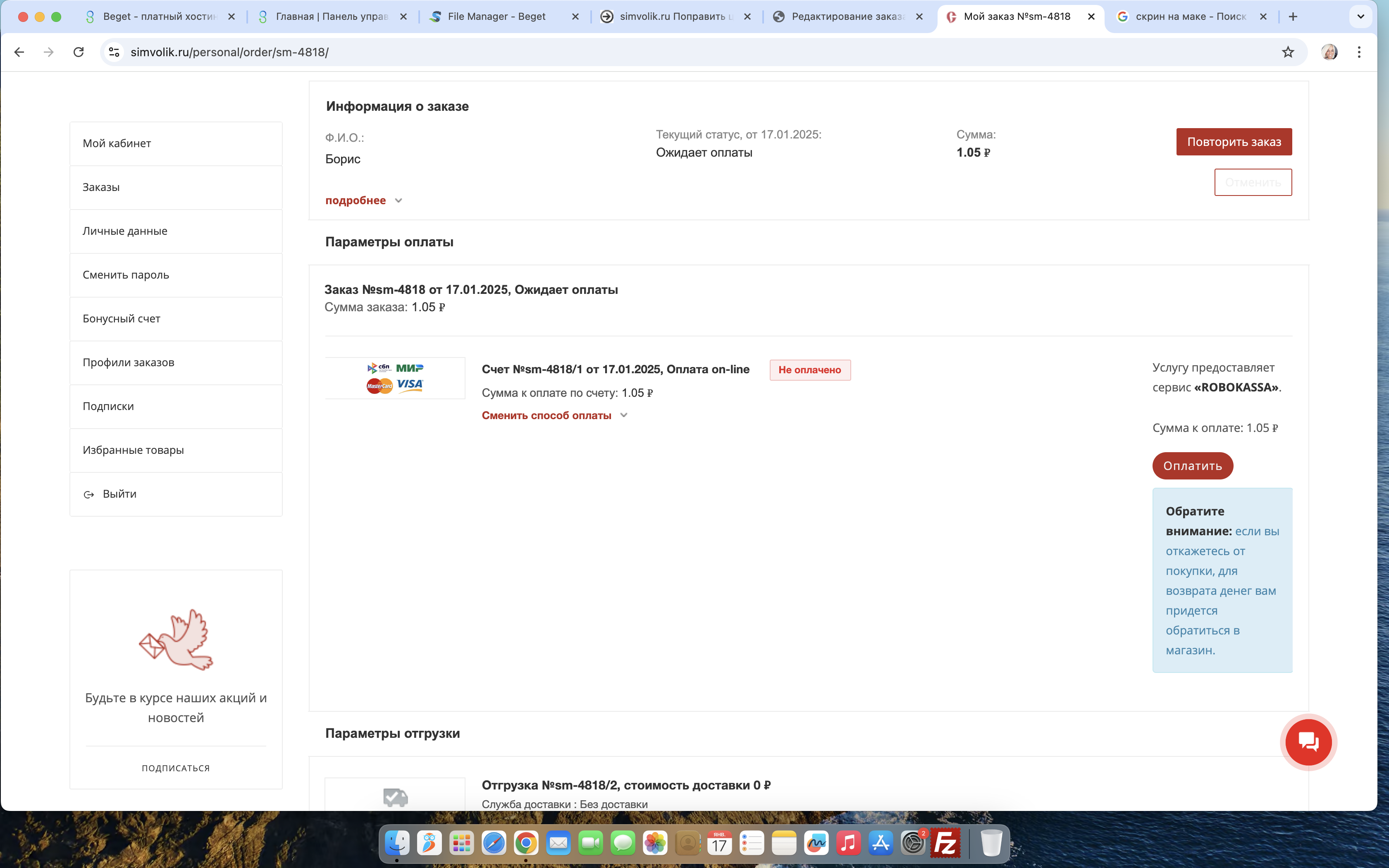Open 'Сменить пароль' in sidebar

pyautogui.click(x=176, y=275)
